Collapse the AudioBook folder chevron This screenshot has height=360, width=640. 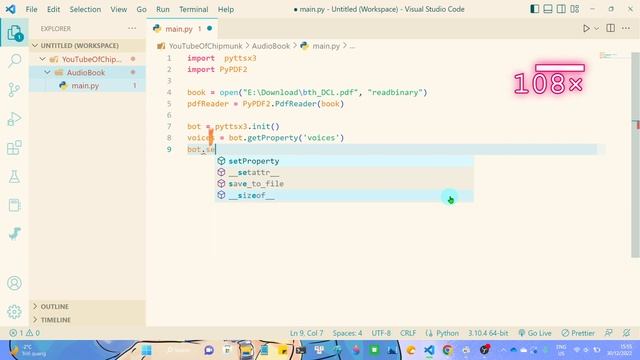pos(47,72)
